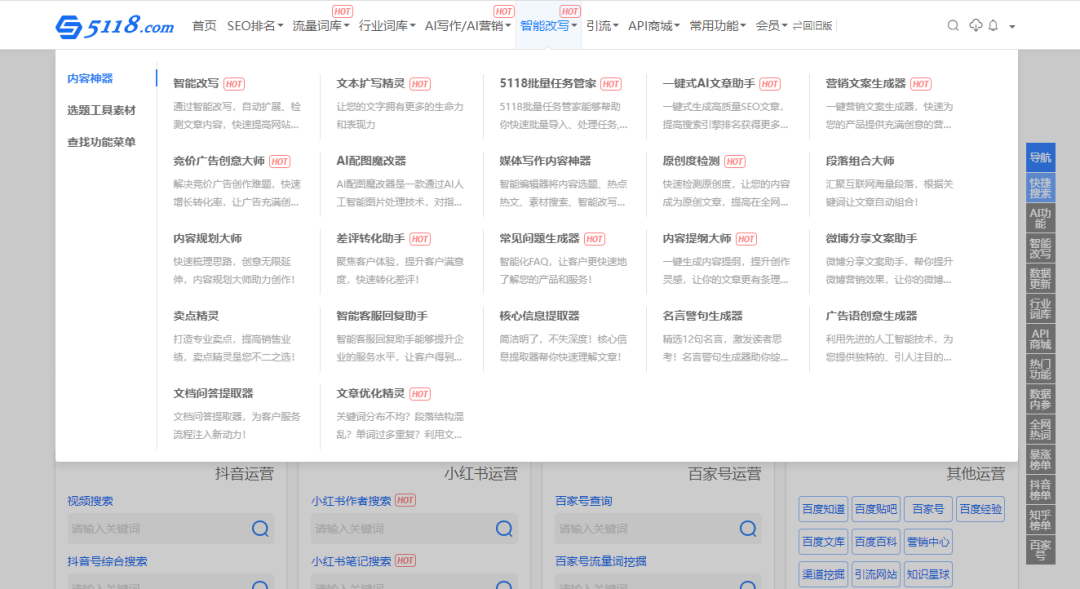This screenshot has height=589, width=1080.
Task: Click the 百家号查询 search magnifier icon
Action: (x=747, y=528)
